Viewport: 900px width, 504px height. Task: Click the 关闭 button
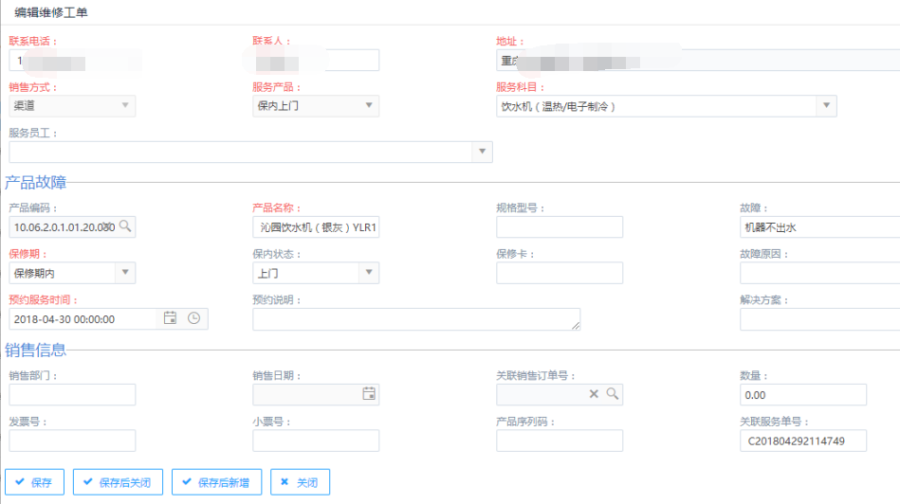pos(300,482)
